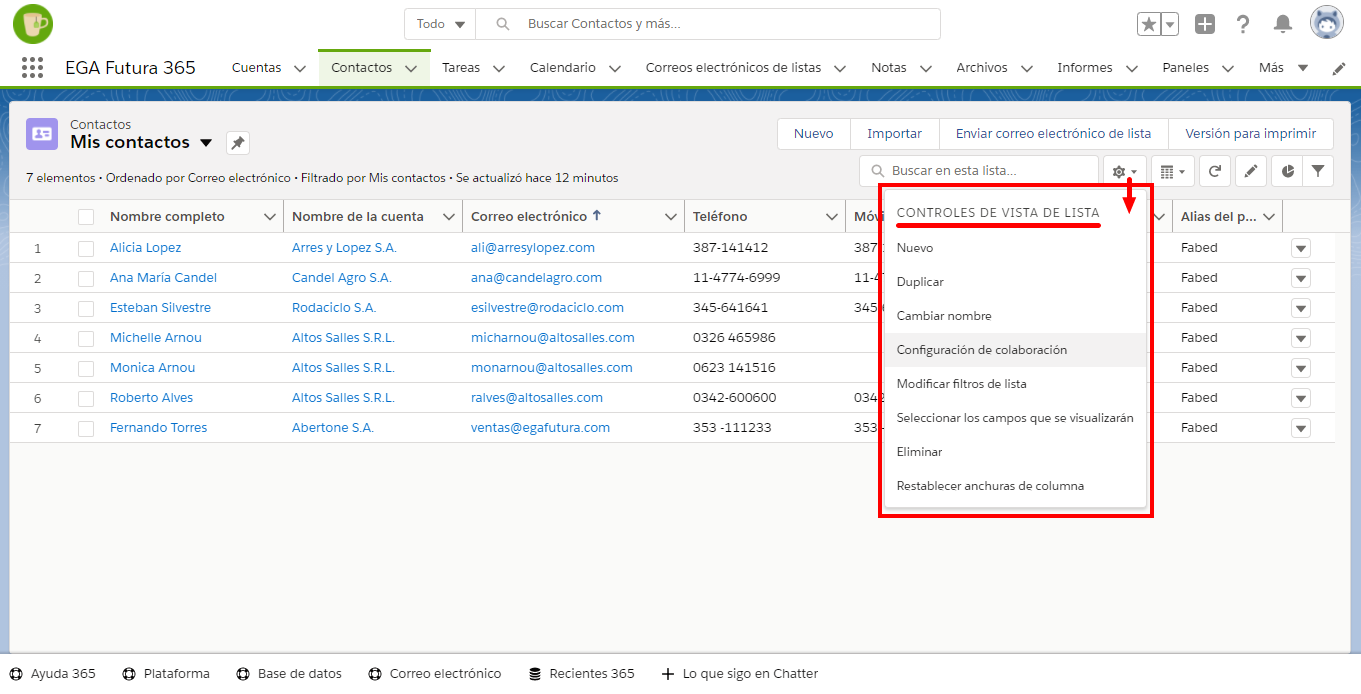Open the search scope dropdown Todo

[441, 24]
